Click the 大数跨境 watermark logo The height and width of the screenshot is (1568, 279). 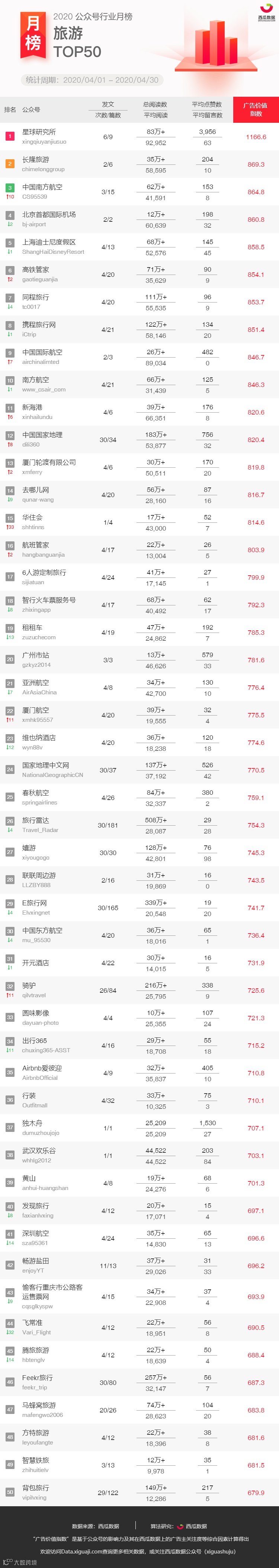point(19,1561)
